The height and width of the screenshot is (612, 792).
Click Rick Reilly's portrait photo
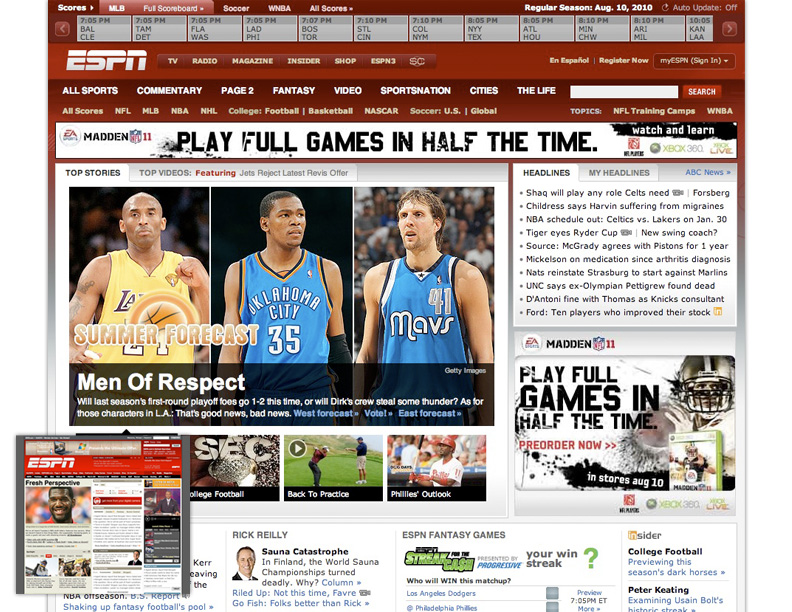tap(244, 563)
